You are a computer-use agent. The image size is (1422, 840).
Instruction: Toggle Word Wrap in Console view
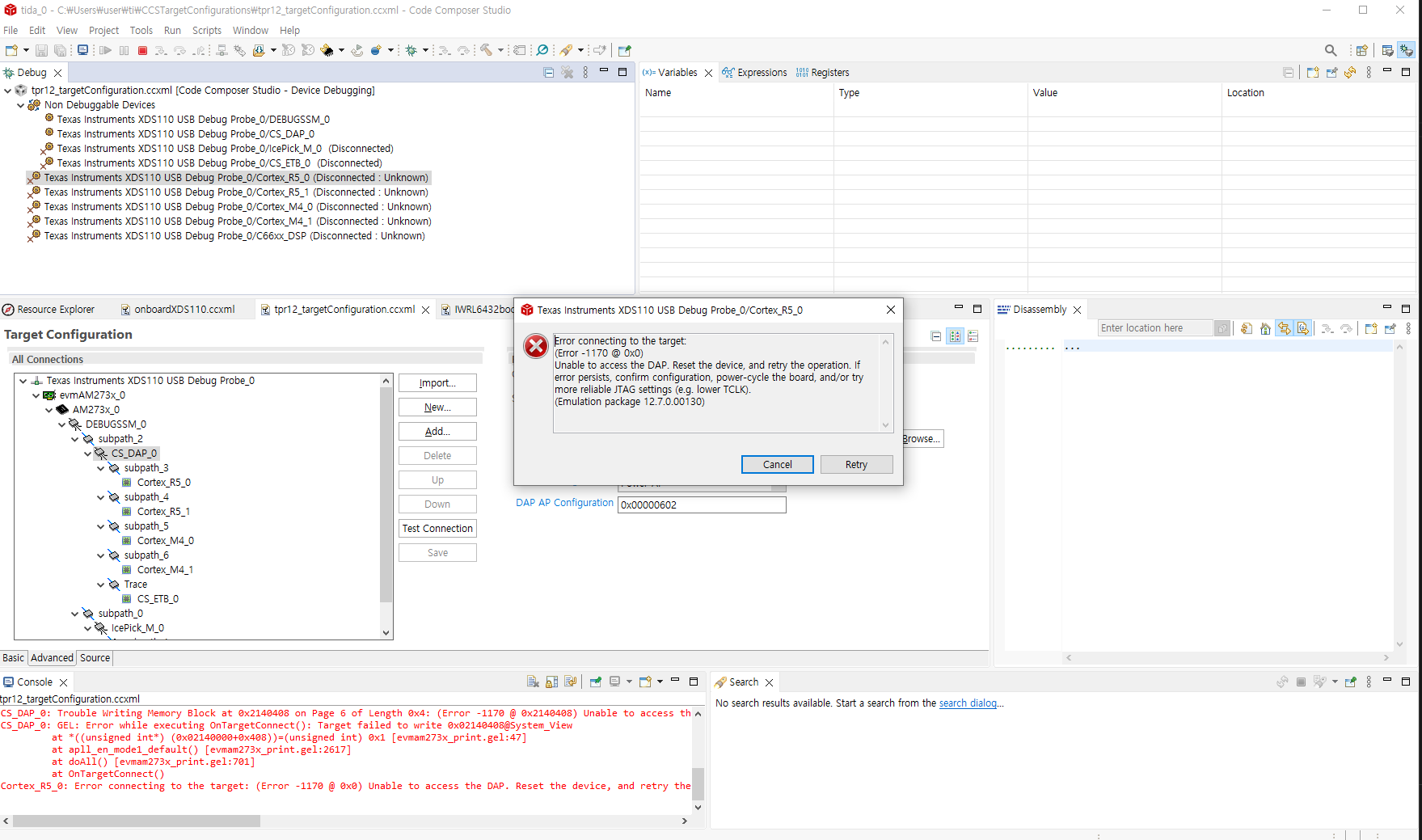[x=571, y=682]
